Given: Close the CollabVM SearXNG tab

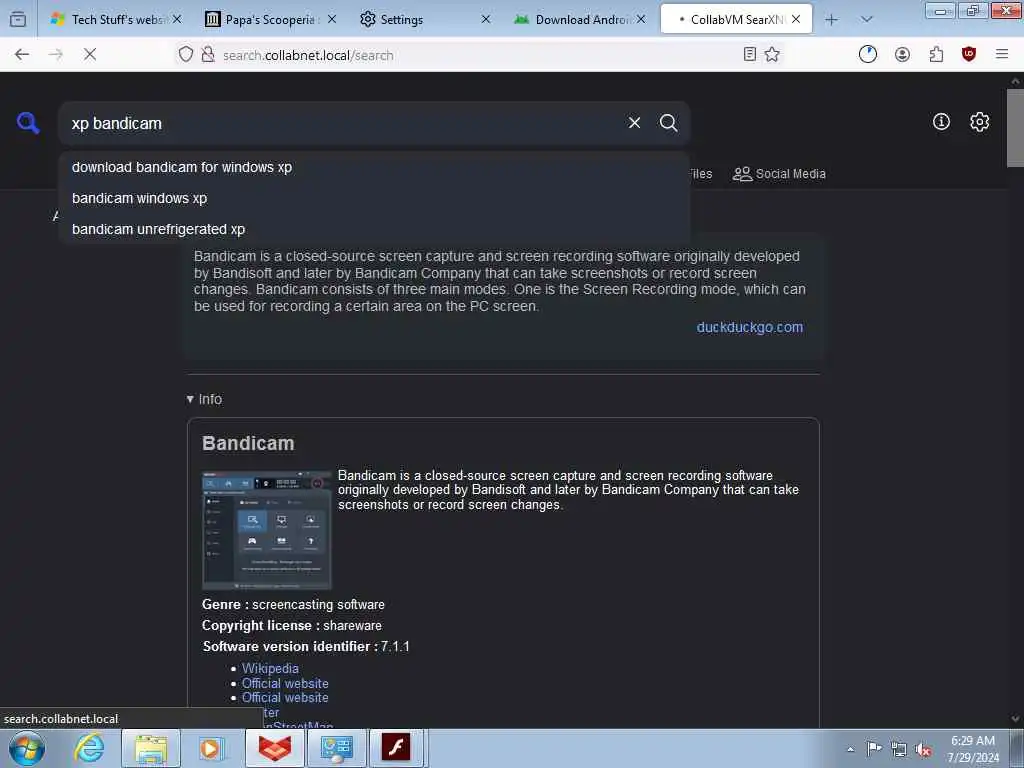Looking at the screenshot, I should pyautogui.click(x=796, y=20).
